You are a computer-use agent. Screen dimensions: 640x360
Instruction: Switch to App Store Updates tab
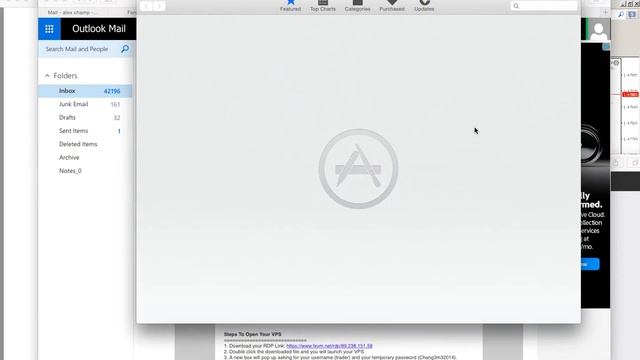pos(424,6)
